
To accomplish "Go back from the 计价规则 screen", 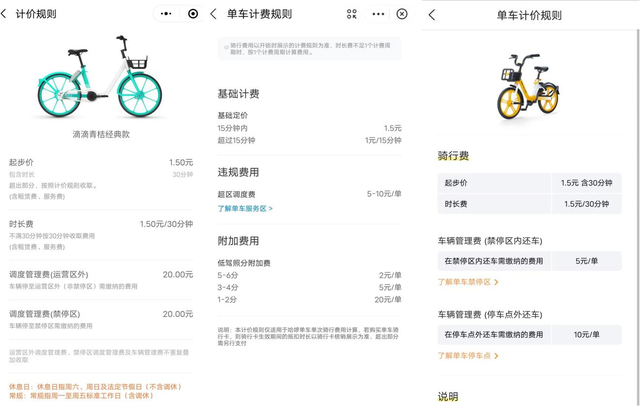I will coord(4,14).
